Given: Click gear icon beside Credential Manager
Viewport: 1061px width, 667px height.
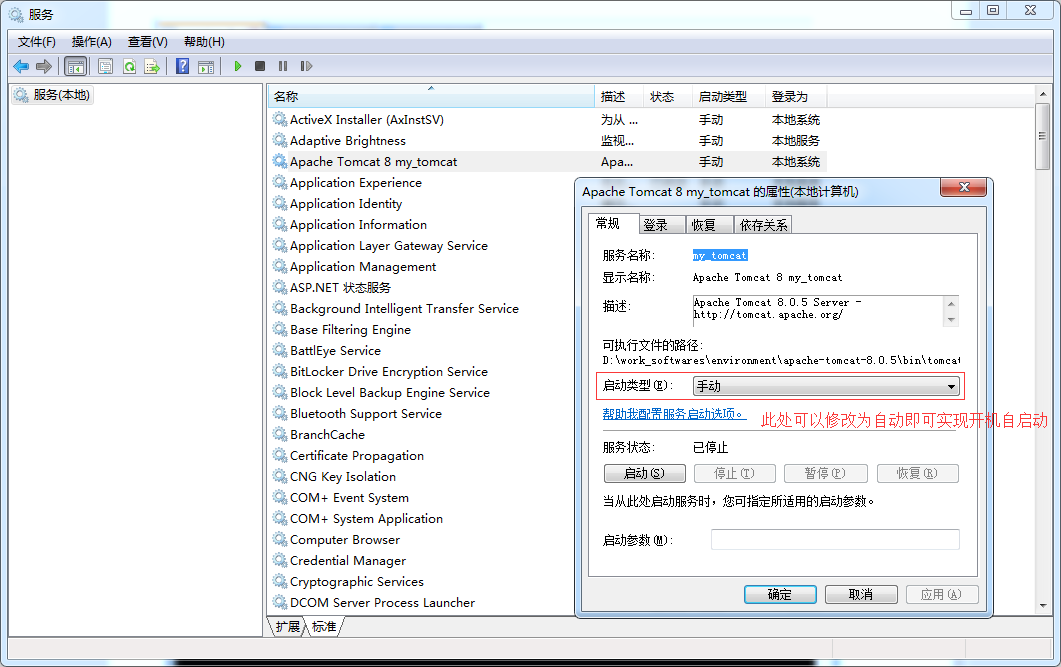Looking at the screenshot, I should pos(279,560).
